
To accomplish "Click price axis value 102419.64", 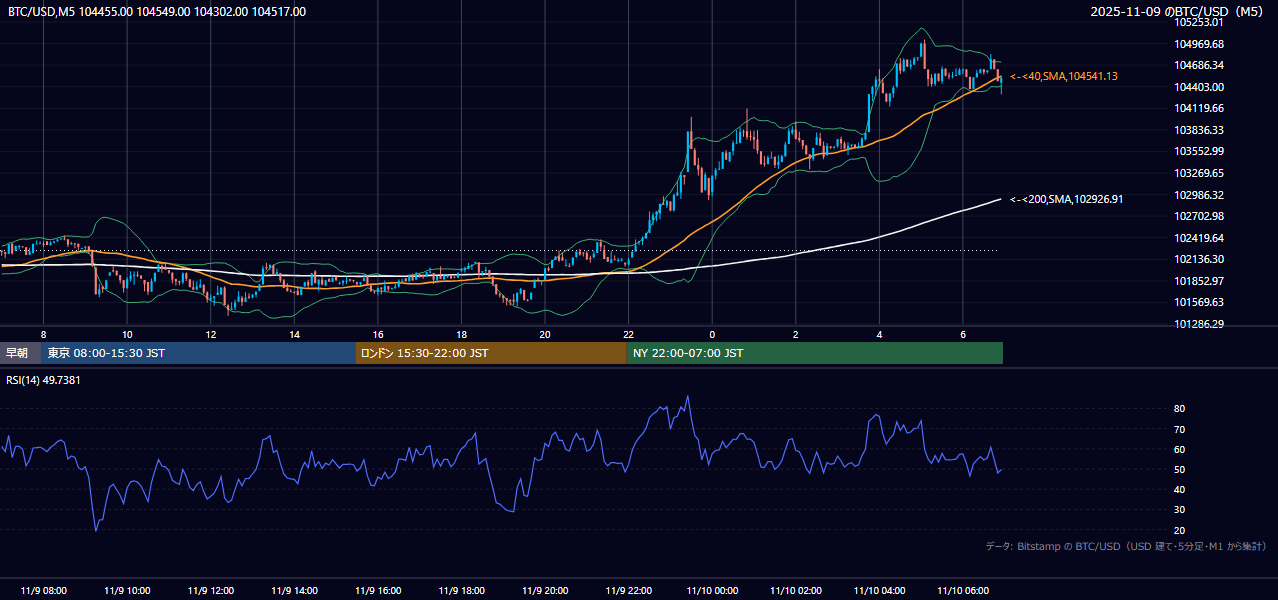I will (x=1200, y=238).
